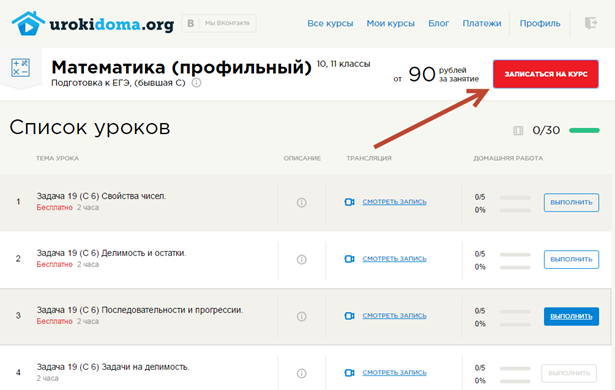Screen dimensions: 615x390
Task: Click blue Выполнить button for lesson 3
Action: 571,316
